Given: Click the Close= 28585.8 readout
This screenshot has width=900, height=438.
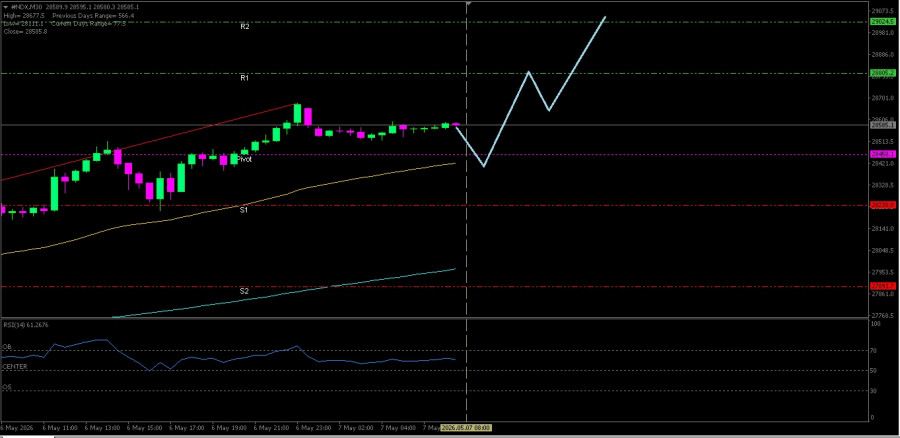Looking at the screenshot, I should pos(25,32).
